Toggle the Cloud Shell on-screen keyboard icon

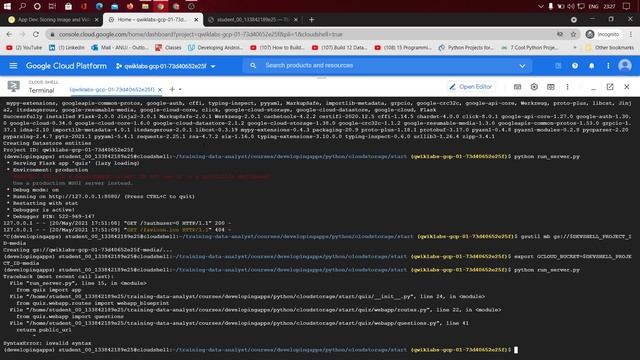[517, 87]
